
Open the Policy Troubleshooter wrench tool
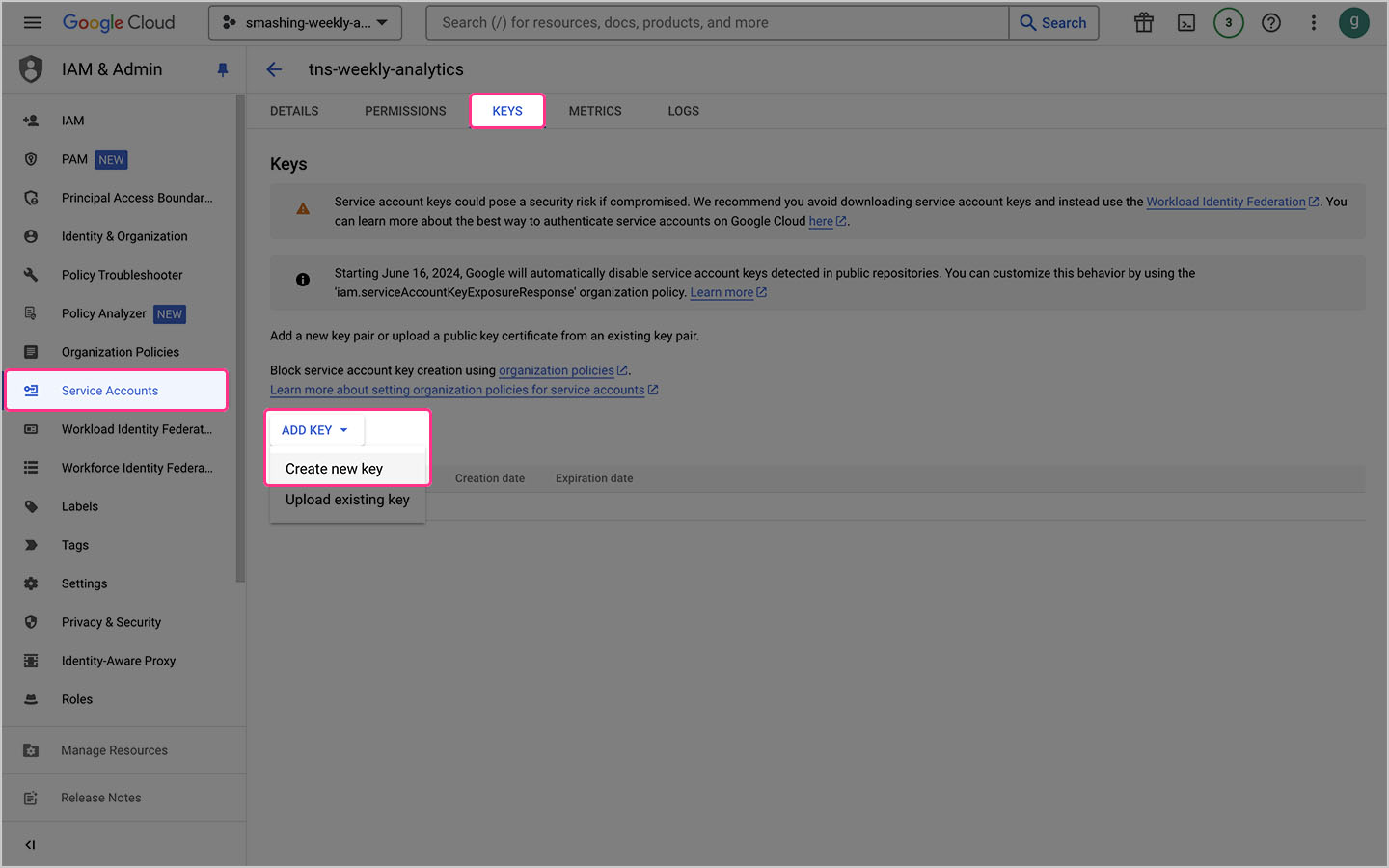[x=122, y=275]
